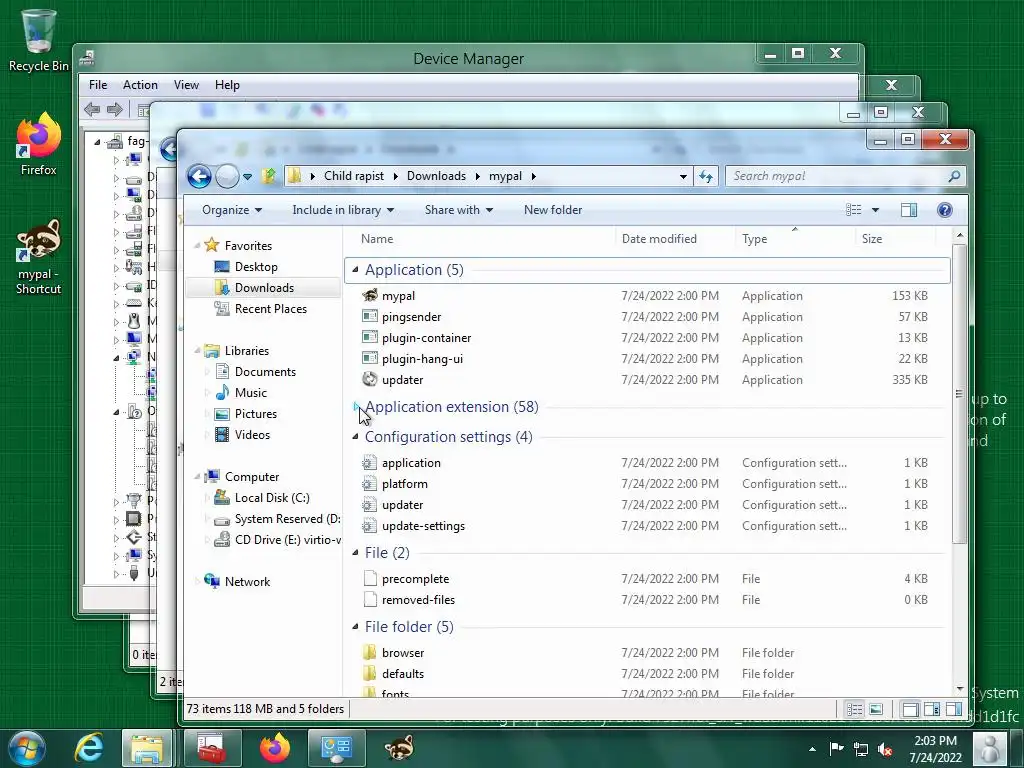Sort by the Size column header
Viewport: 1024px width, 768px height.
[x=895, y=238]
